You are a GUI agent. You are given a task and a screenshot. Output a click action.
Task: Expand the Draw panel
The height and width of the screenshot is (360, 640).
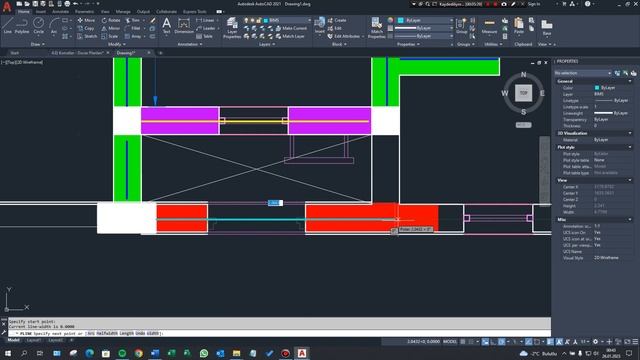pyautogui.click(x=38, y=44)
